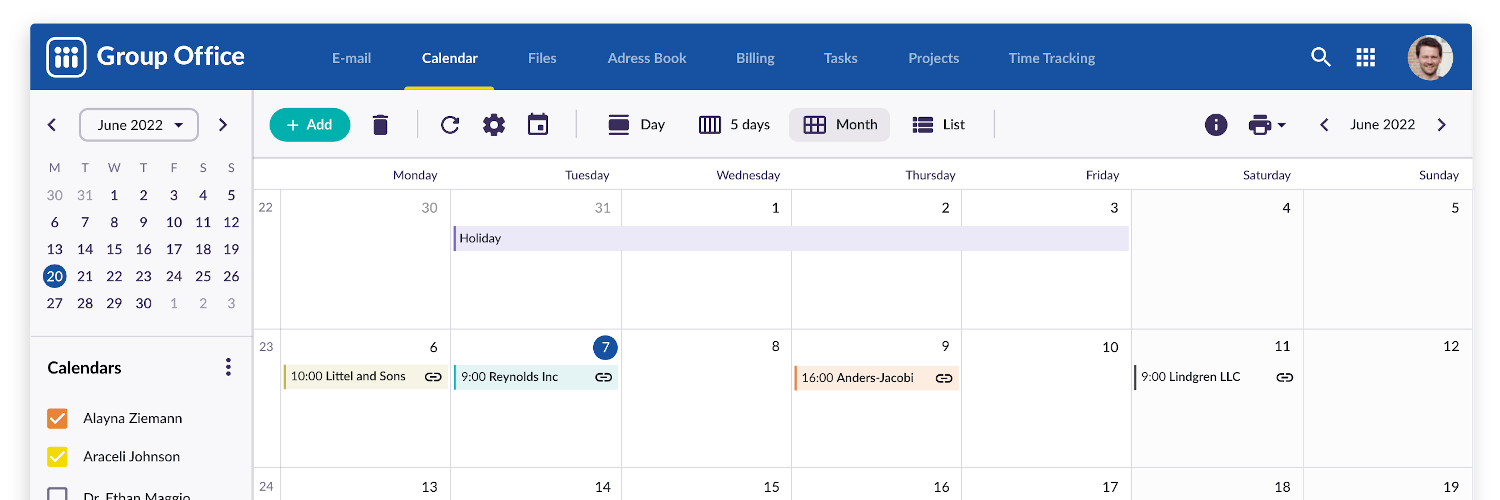Switch to the E-mail tab
This screenshot has height=500, width=1500.
pos(351,58)
